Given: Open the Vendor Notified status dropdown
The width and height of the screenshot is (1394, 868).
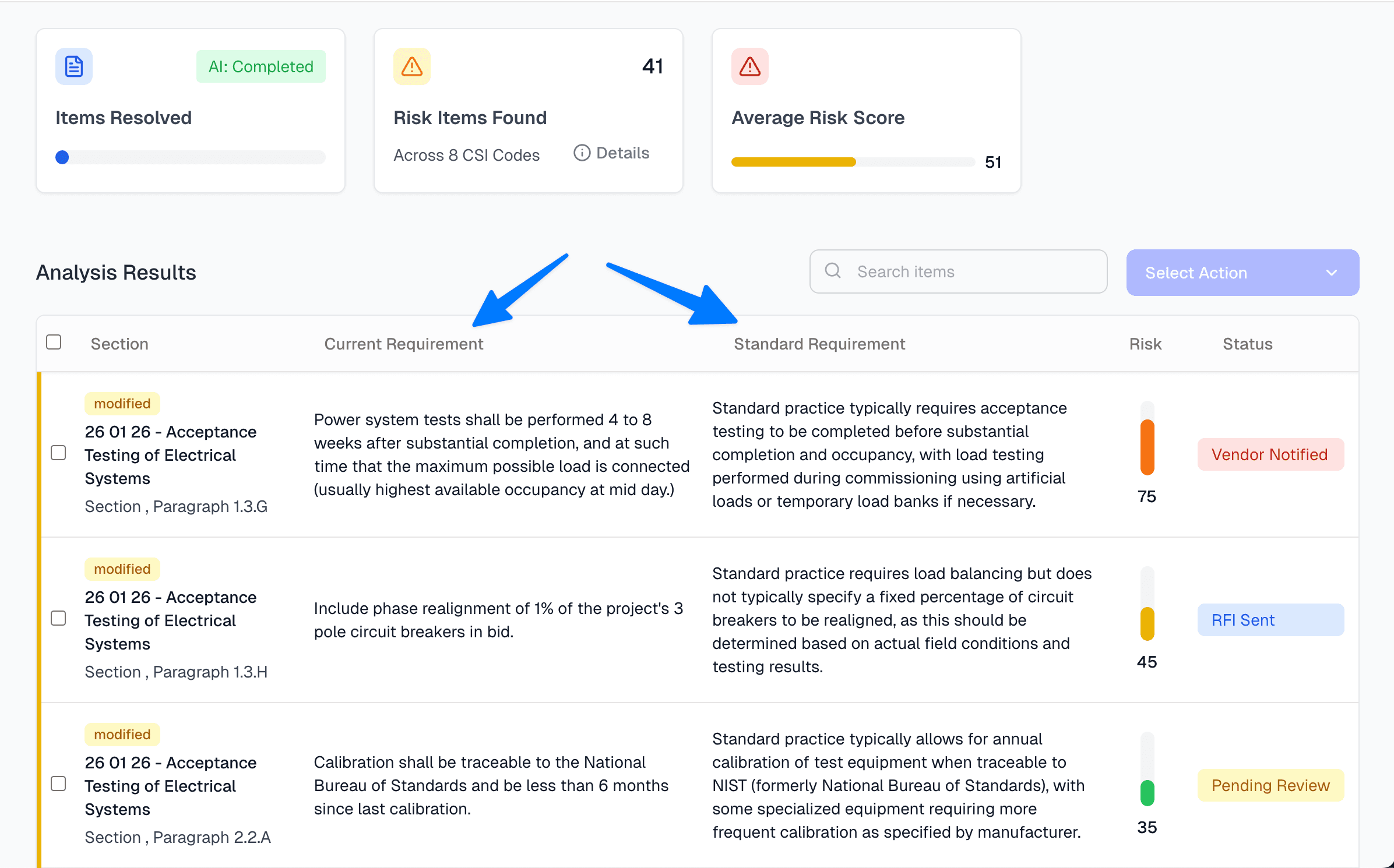Looking at the screenshot, I should [x=1270, y=454].
